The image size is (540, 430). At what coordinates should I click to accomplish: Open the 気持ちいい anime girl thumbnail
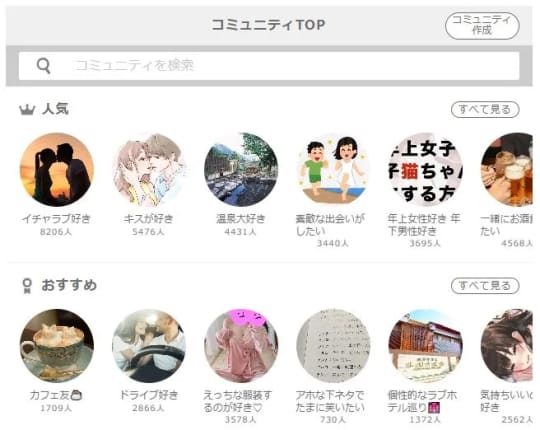[x=507, y=346]
